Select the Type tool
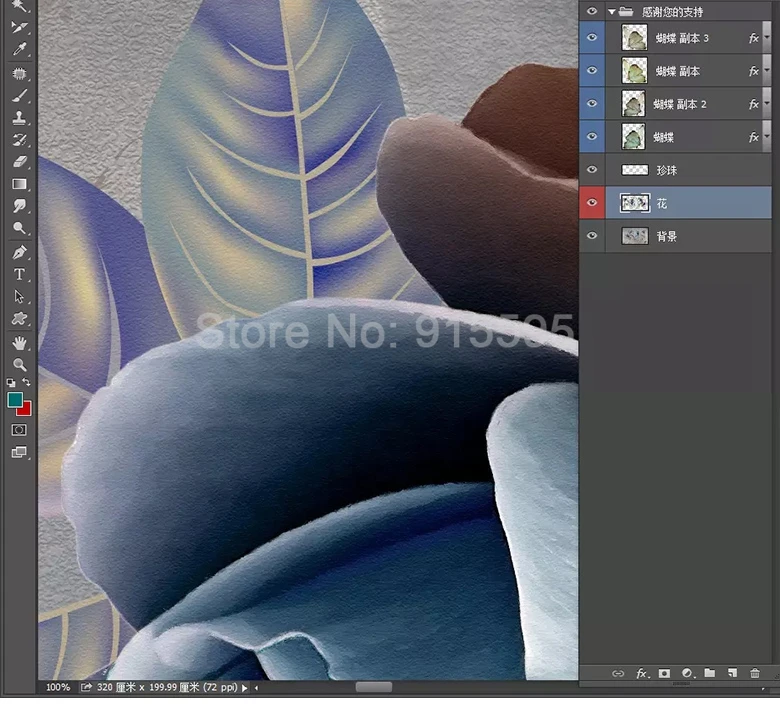This screenshot has height=708, width=780. click(x=19, y=274)
